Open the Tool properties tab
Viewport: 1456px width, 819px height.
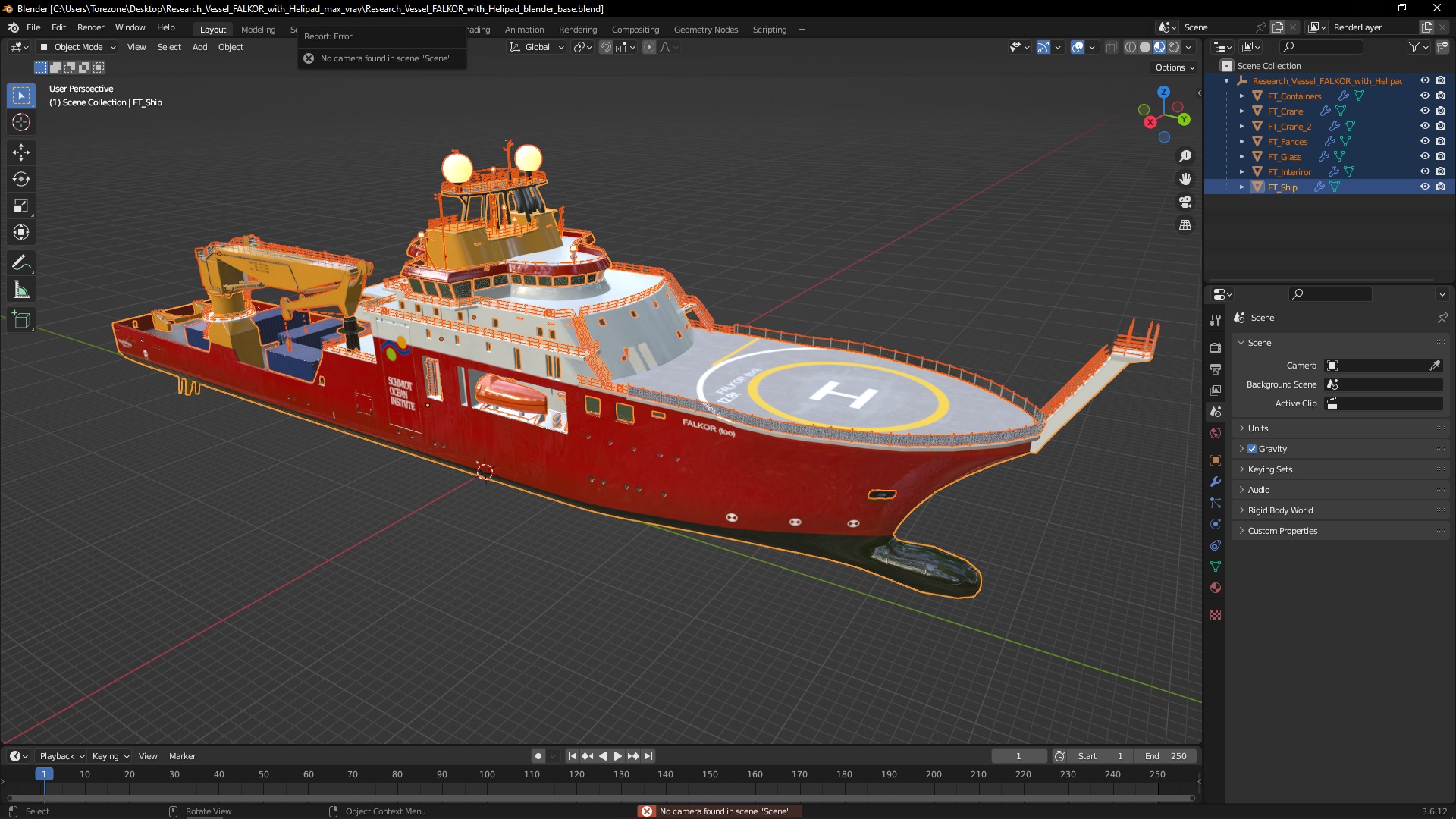point(1216,321)
